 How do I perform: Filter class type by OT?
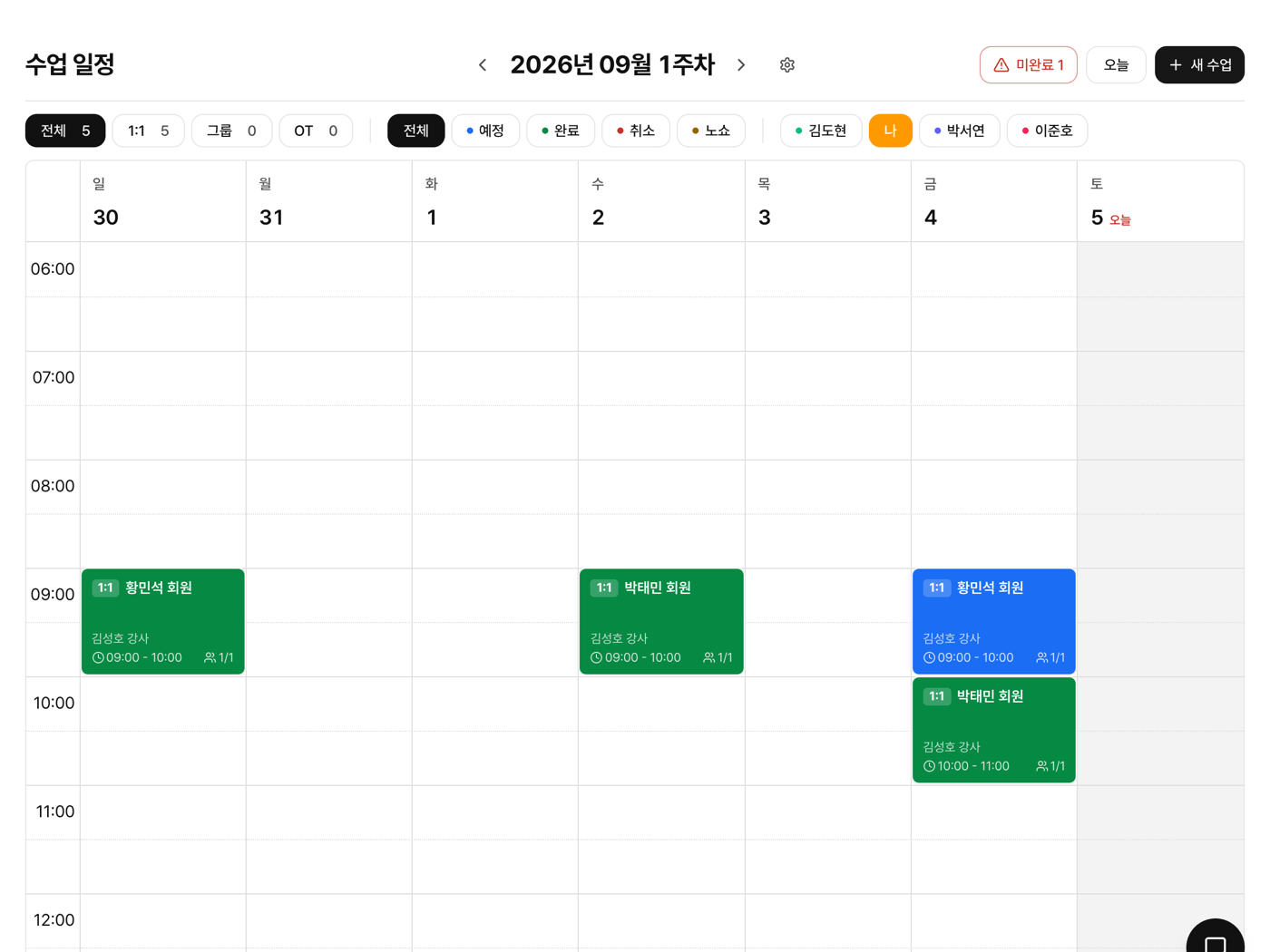[316, 131]
